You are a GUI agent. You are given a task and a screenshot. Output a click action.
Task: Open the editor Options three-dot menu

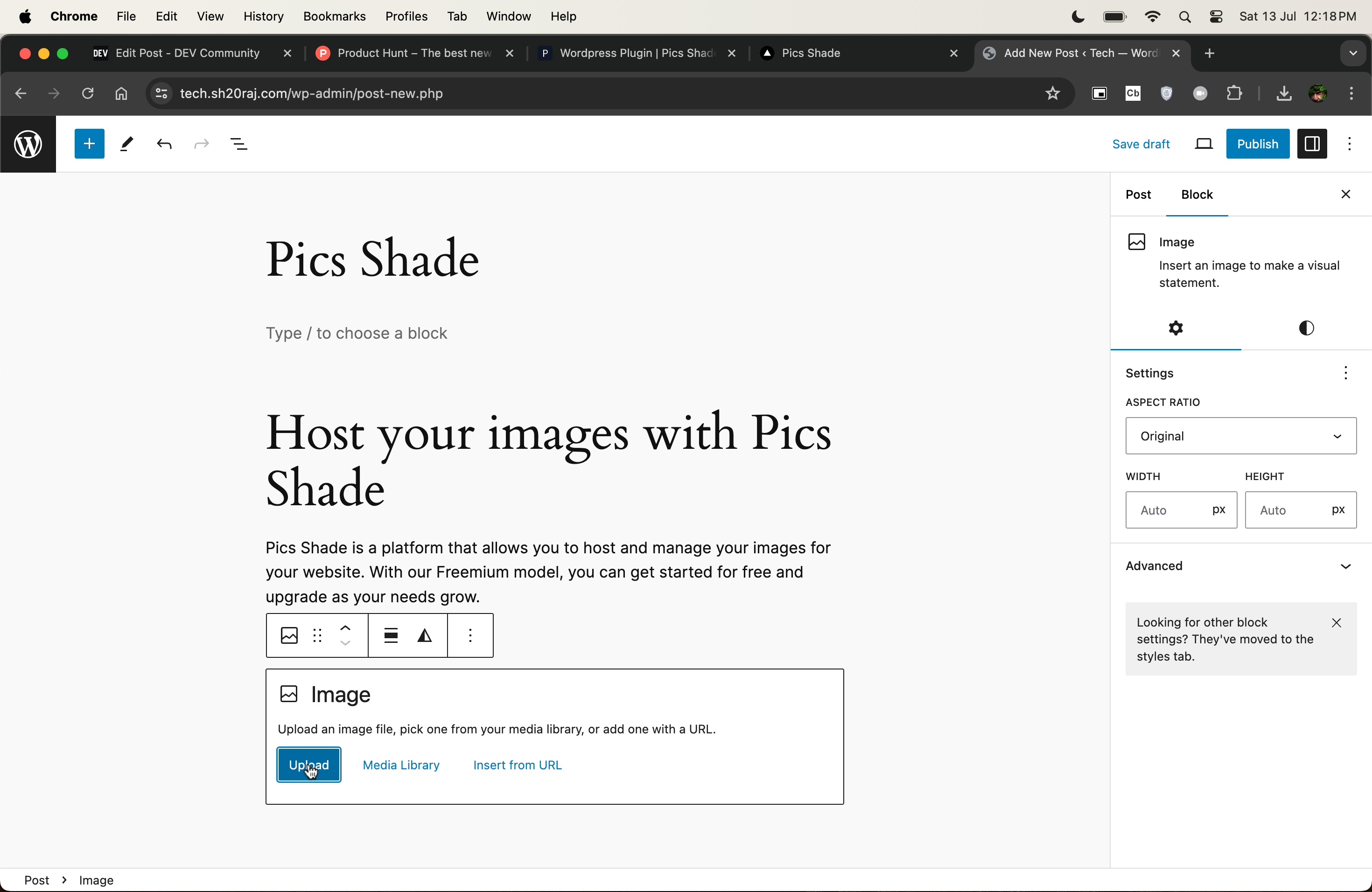(1350, 144)
